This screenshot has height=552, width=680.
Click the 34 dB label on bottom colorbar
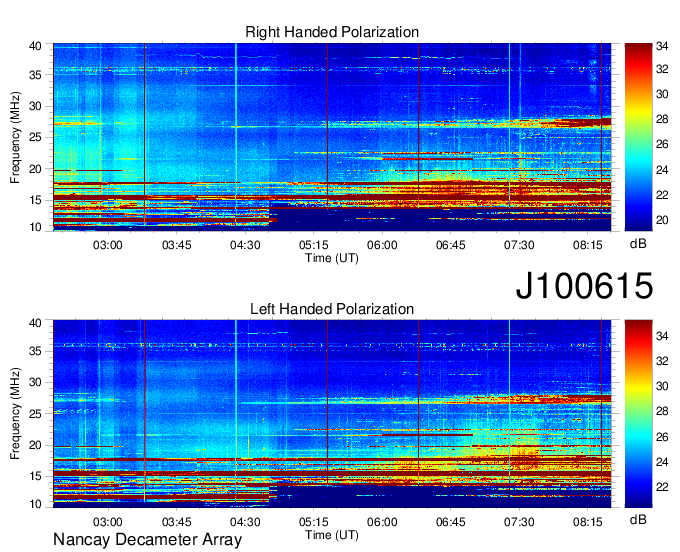[x=662, y=336]
